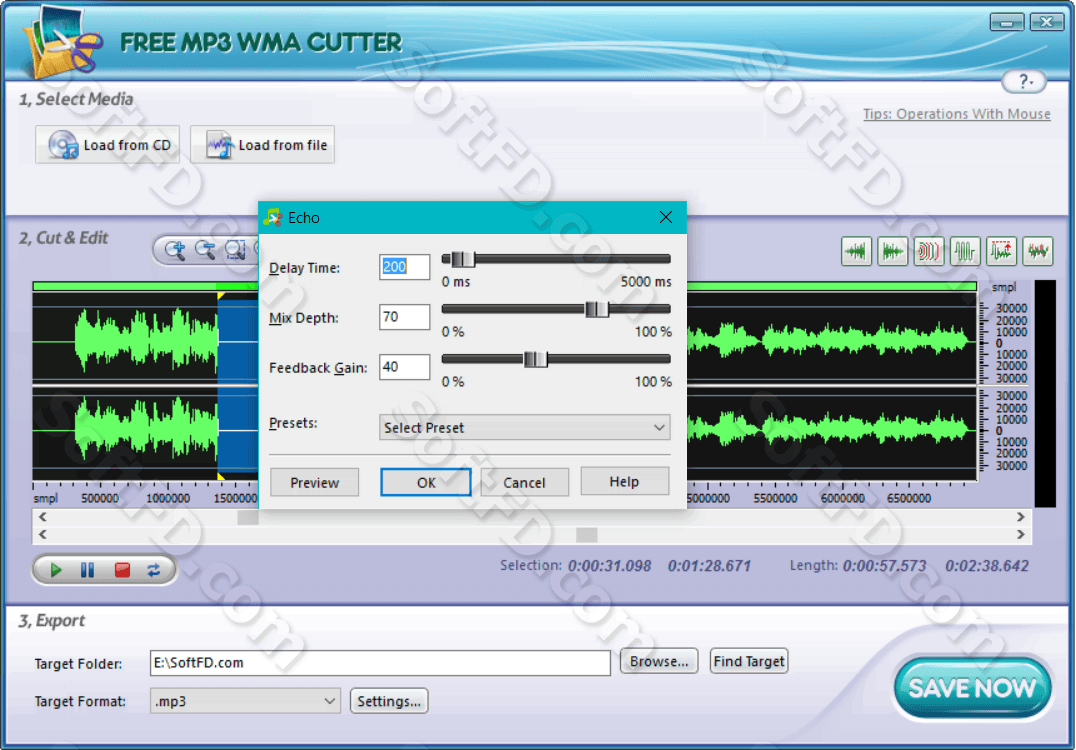1076x750 pixels.
Task: Click the SAVE NOW button
Action: (972, 688)
